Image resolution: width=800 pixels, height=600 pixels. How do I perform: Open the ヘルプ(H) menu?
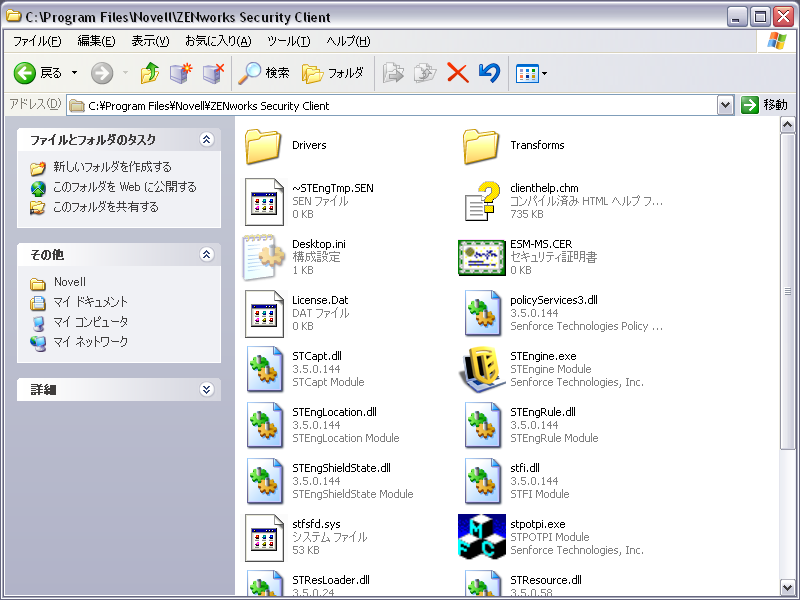pyautogui.click(x=348, y=41)
